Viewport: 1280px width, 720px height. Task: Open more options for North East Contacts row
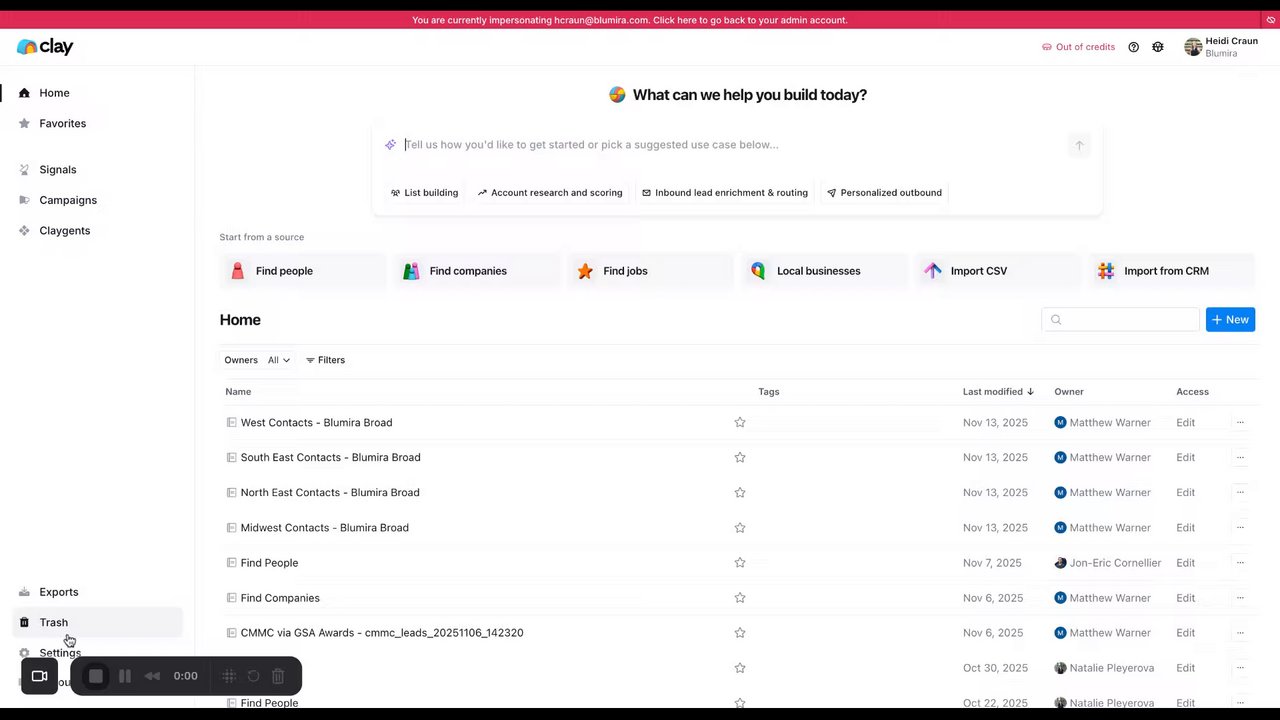point(1240,493)
